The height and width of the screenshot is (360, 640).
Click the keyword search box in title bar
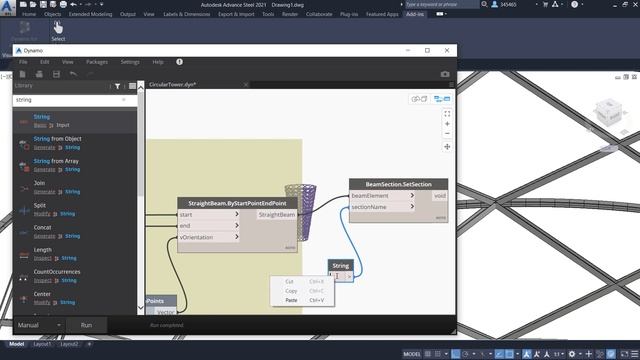tap(442, 4)
